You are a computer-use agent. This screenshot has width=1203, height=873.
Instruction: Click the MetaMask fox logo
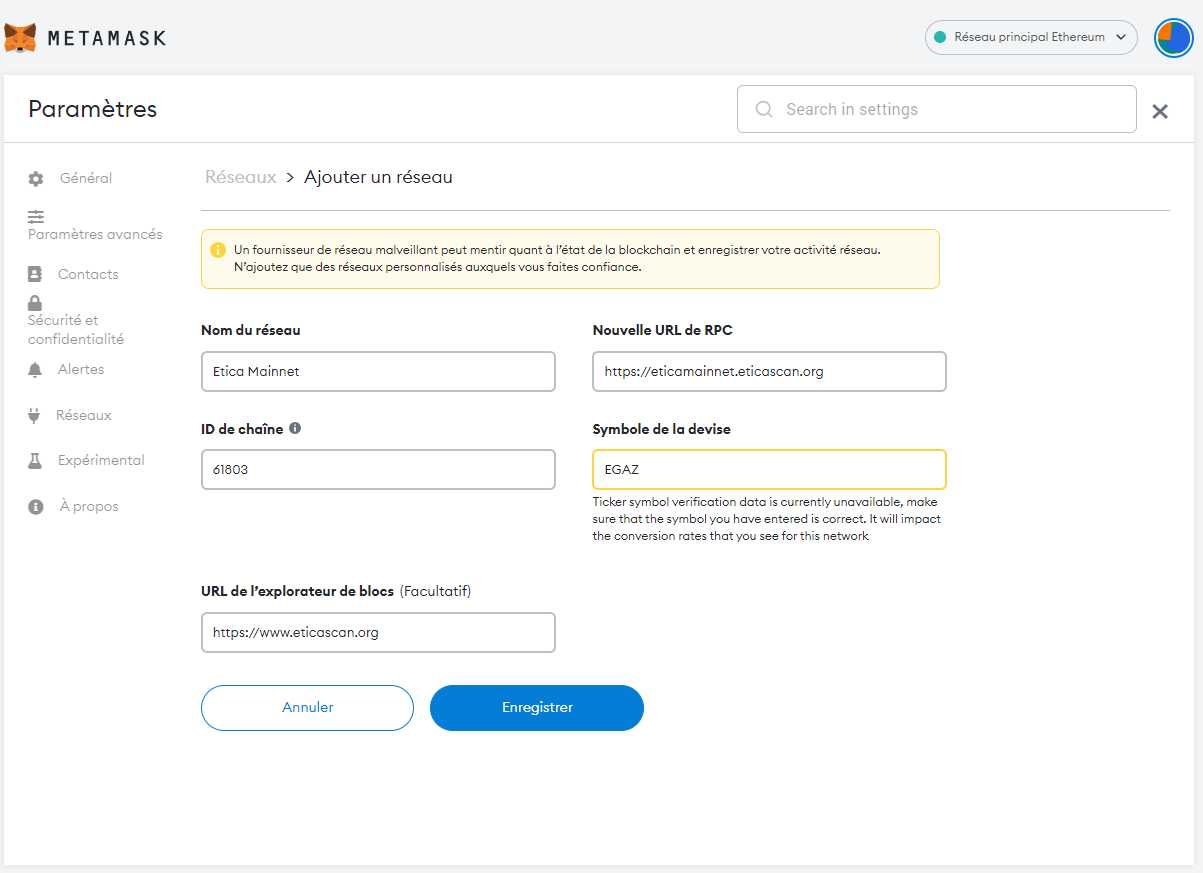coord(18,37)
